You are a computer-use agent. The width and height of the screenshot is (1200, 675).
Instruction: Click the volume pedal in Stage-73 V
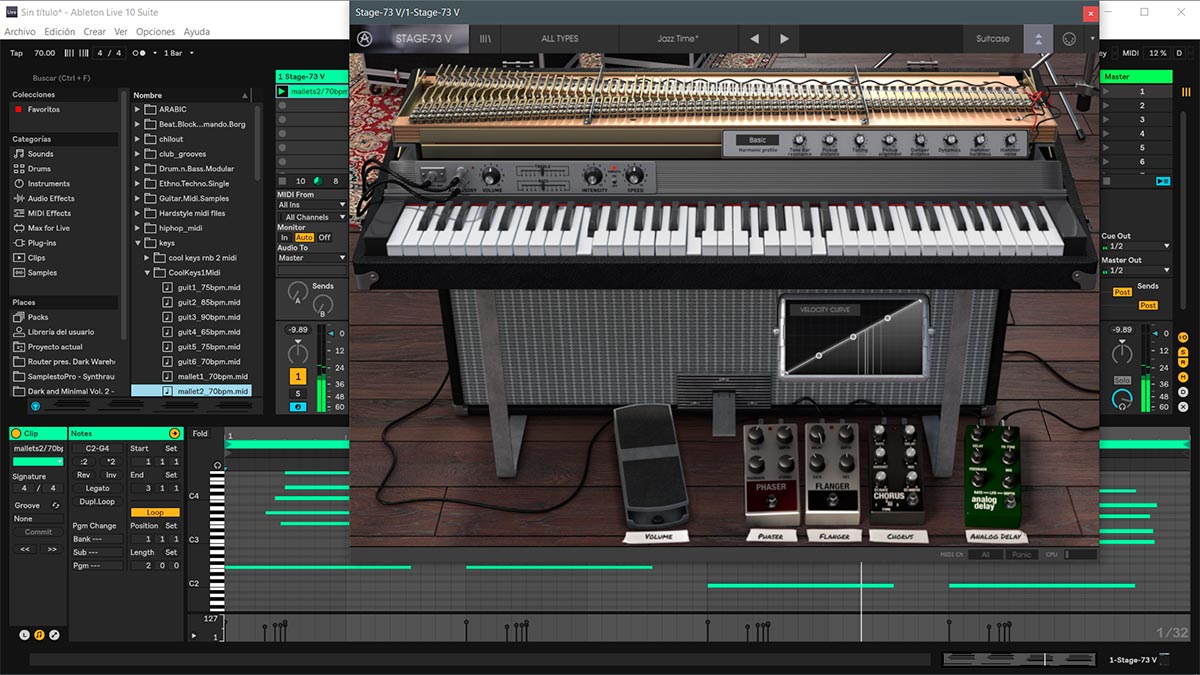(651, 465)
